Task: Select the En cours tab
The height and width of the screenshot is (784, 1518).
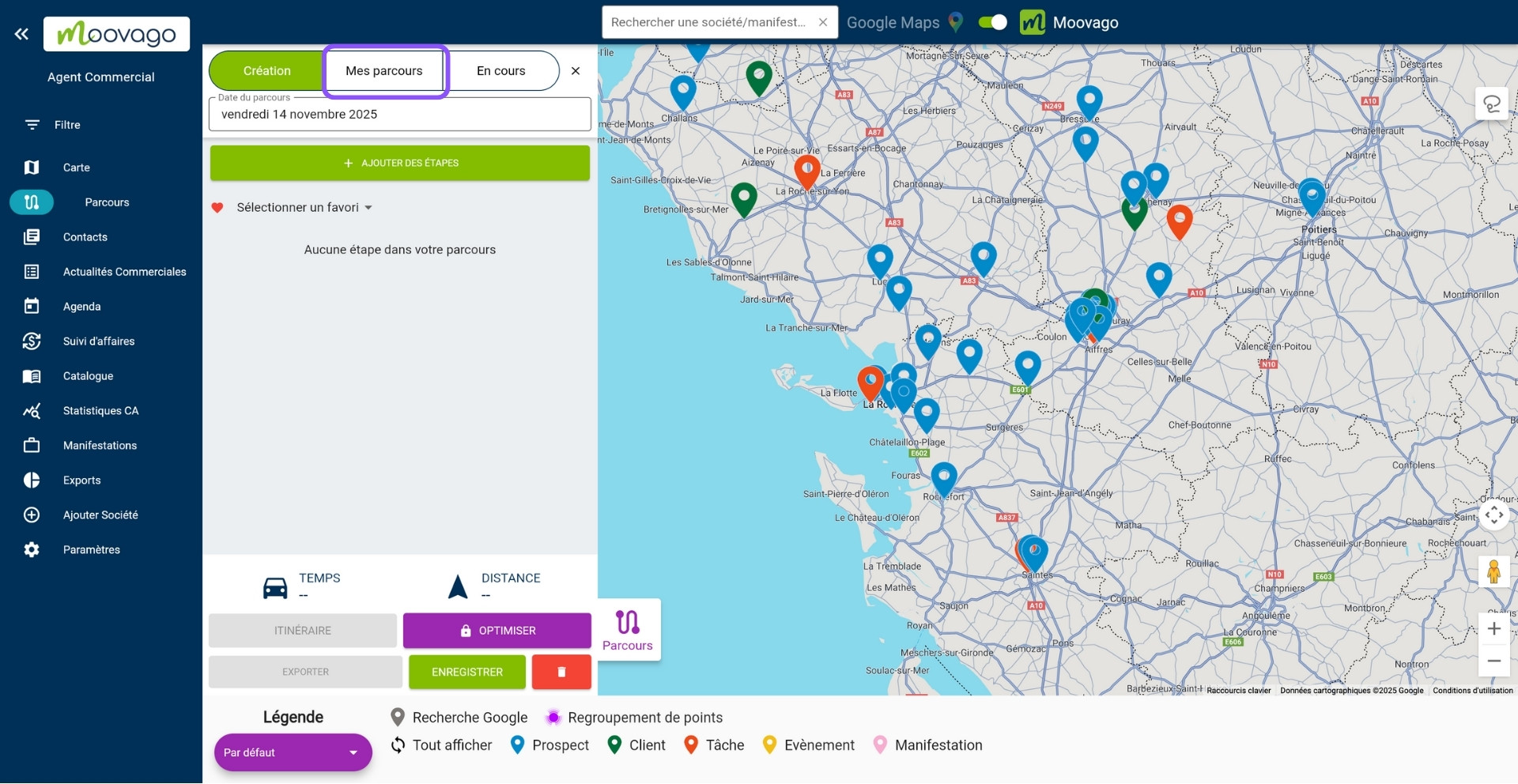Action: coord(500,70)
